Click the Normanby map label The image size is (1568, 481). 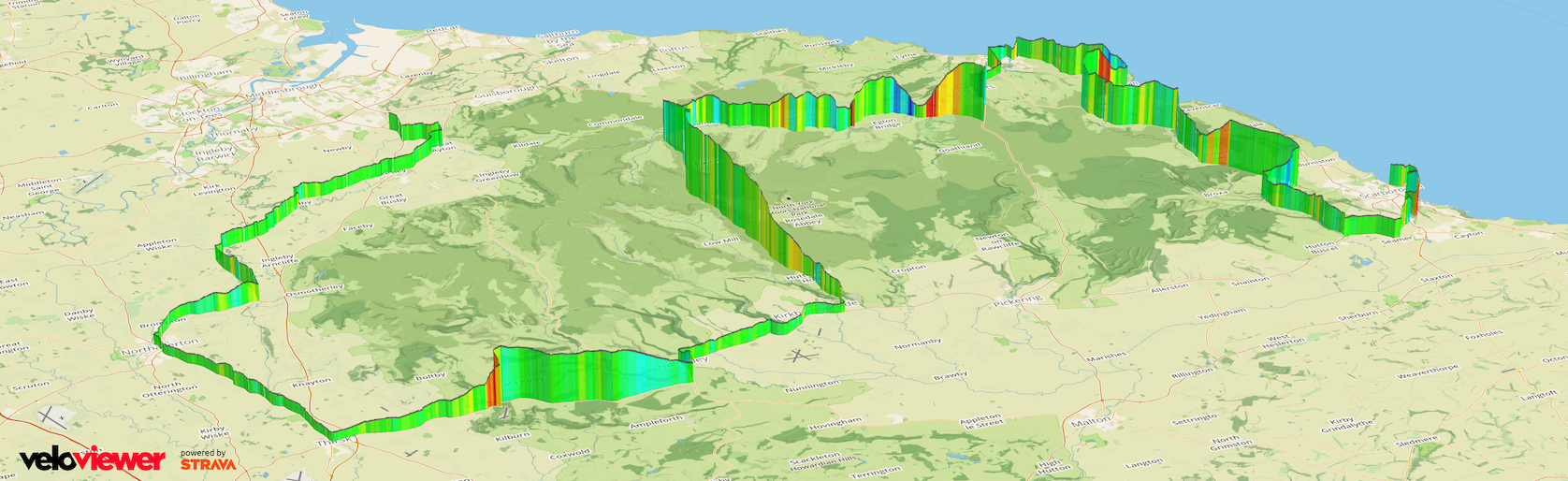point(918,344)
